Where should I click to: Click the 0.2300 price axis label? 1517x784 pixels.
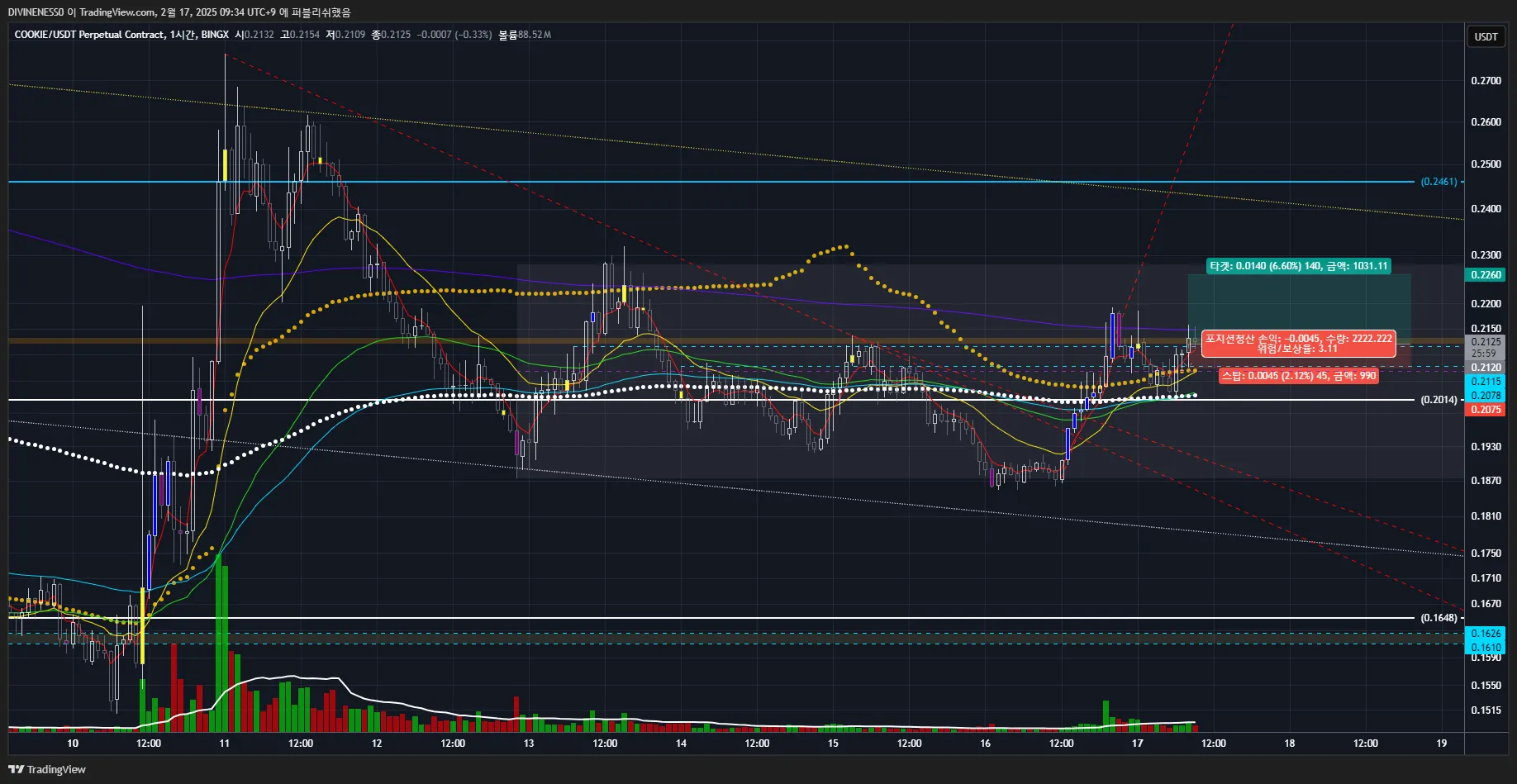pos(1486,255)
